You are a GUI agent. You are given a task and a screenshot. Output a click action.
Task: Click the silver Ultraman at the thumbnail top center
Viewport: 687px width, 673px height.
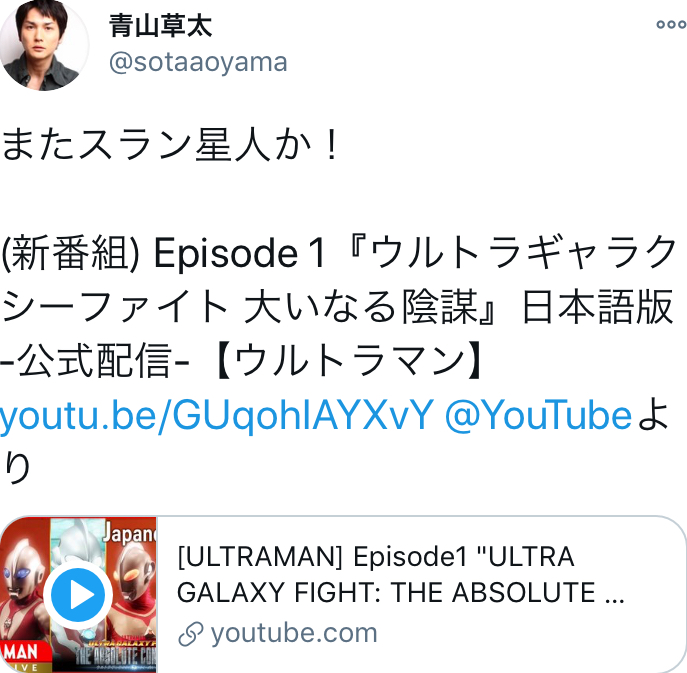point(78,540)
